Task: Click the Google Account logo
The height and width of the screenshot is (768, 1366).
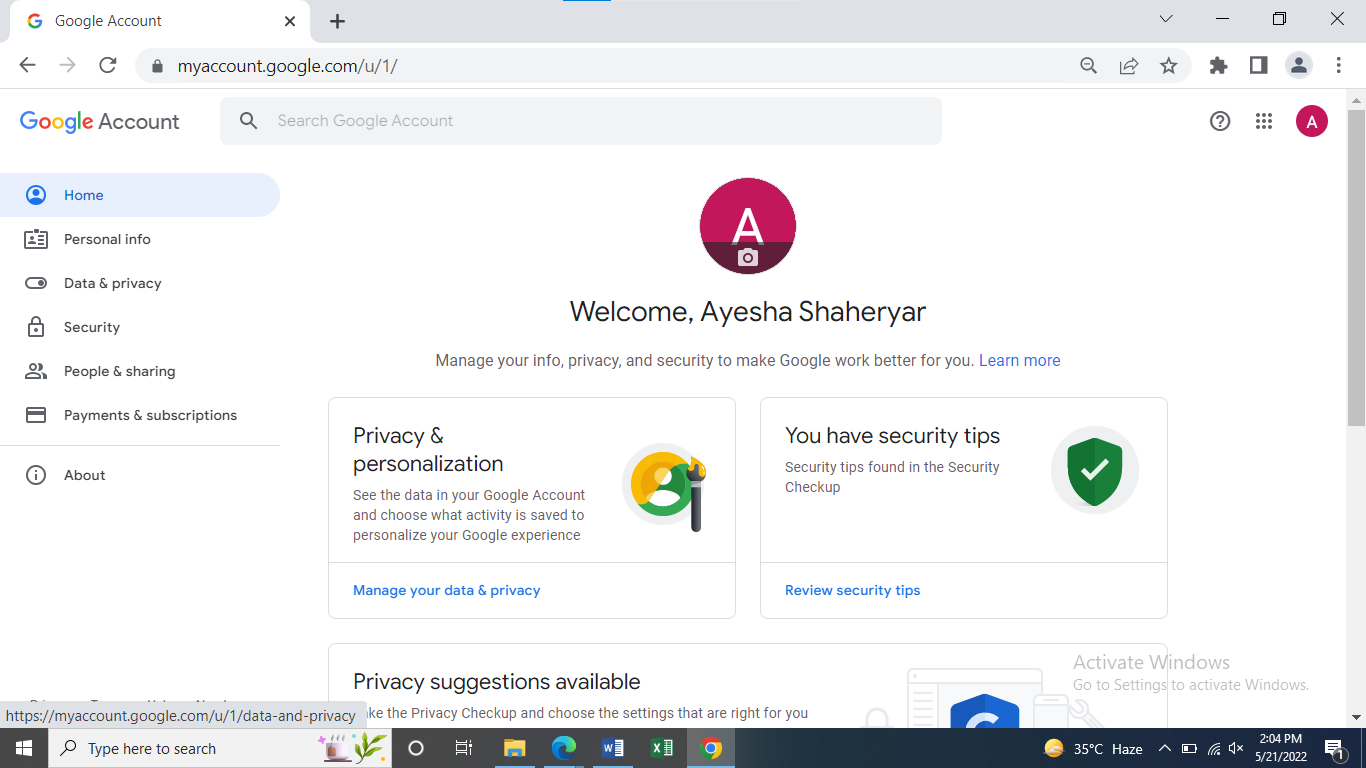Action: (100, 122)
